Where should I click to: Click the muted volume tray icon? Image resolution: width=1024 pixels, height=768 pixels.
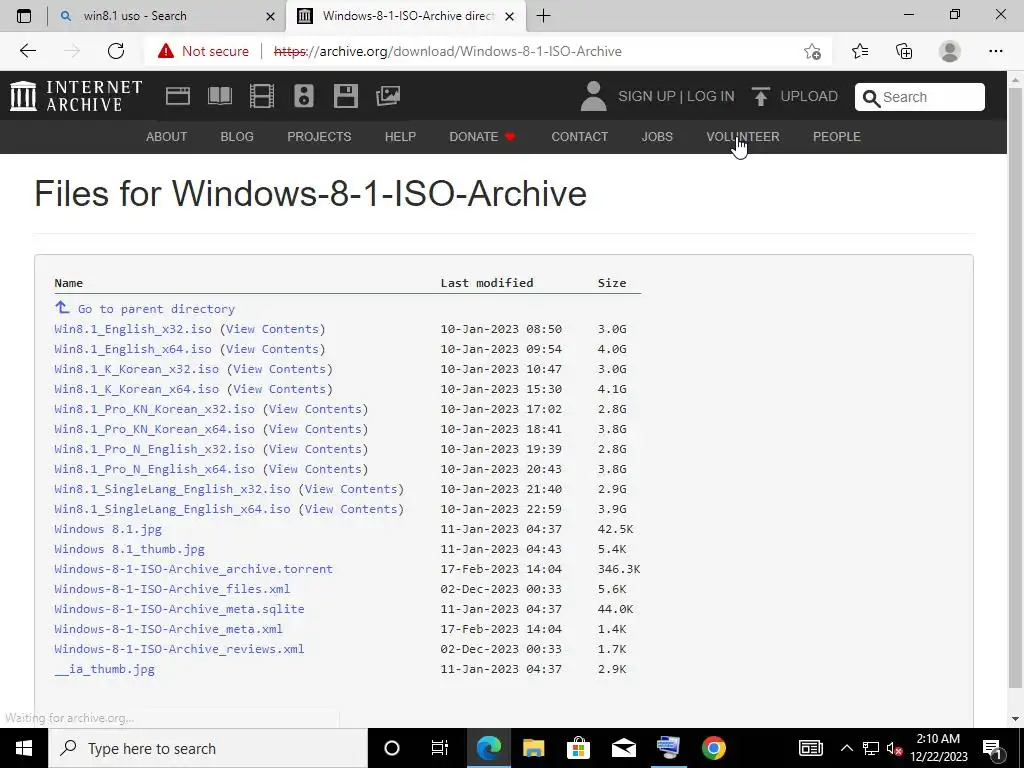[x=895, y=748]
